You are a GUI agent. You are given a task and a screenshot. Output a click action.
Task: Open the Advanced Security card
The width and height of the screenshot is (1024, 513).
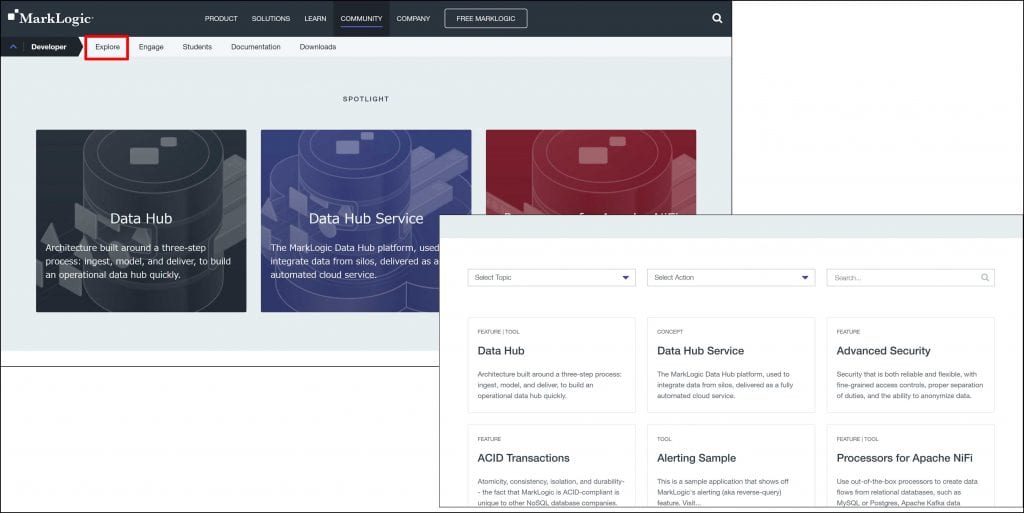910,364
